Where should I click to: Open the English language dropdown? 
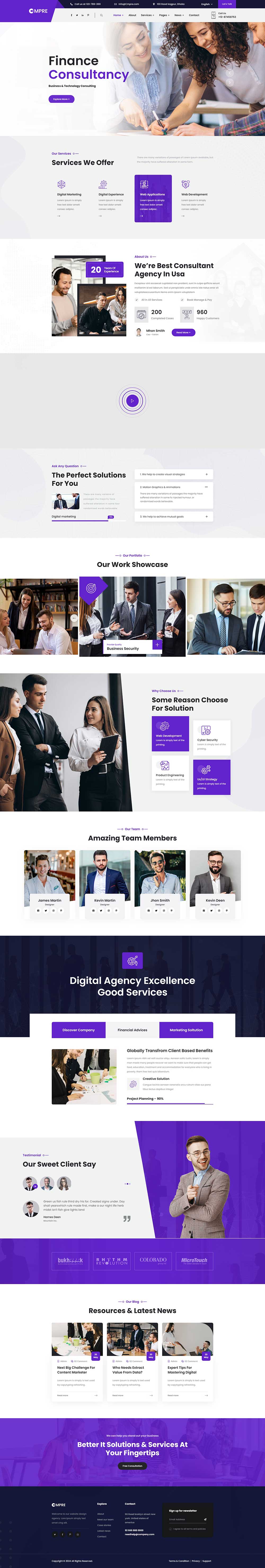(x=207, y=4)
